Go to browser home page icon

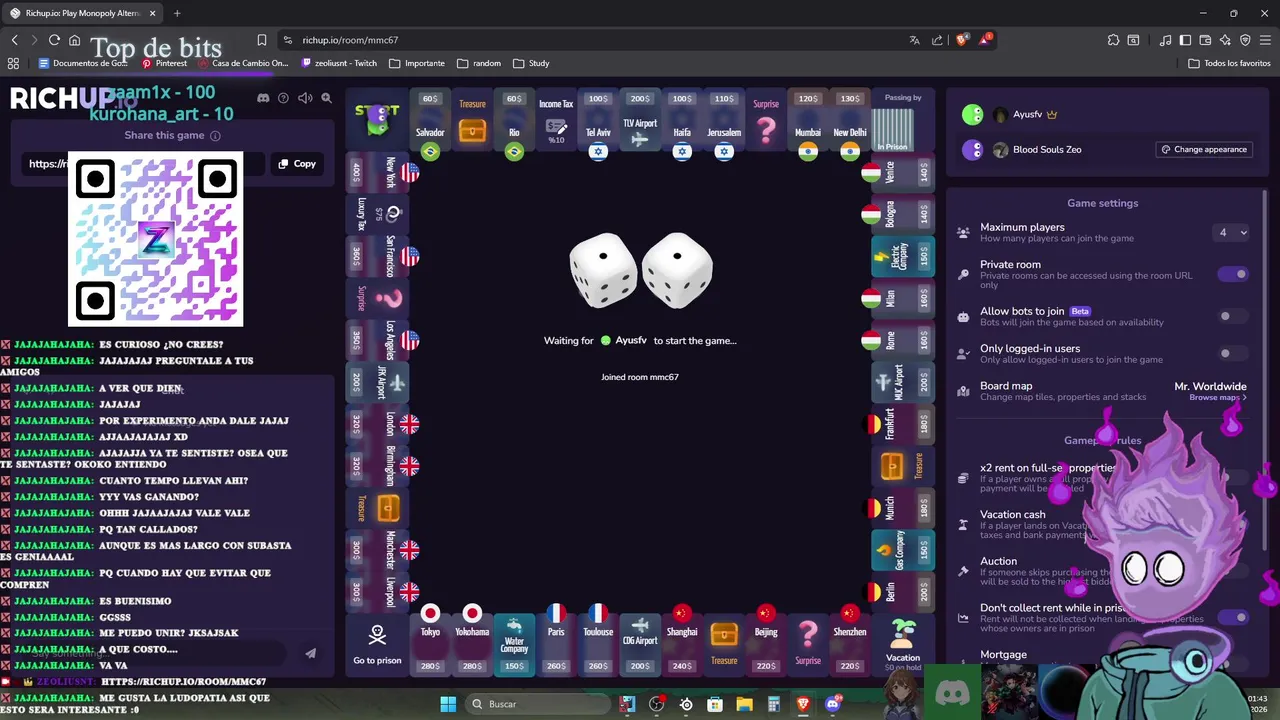pyautogui.click(x=74, y=40)
